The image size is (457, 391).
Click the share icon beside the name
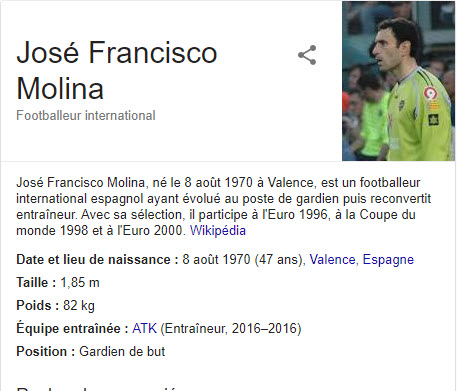click(307, 55)
